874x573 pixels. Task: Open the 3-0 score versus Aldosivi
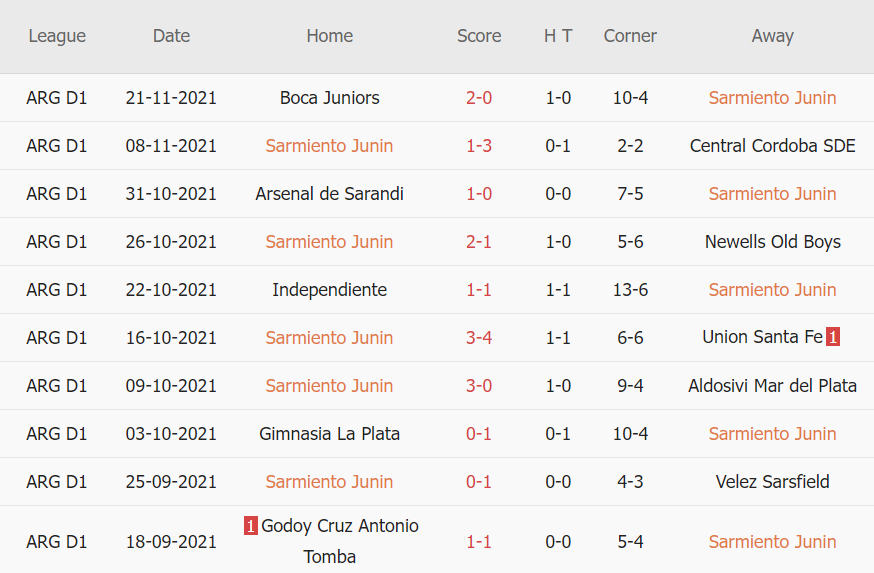click(479, 386)
